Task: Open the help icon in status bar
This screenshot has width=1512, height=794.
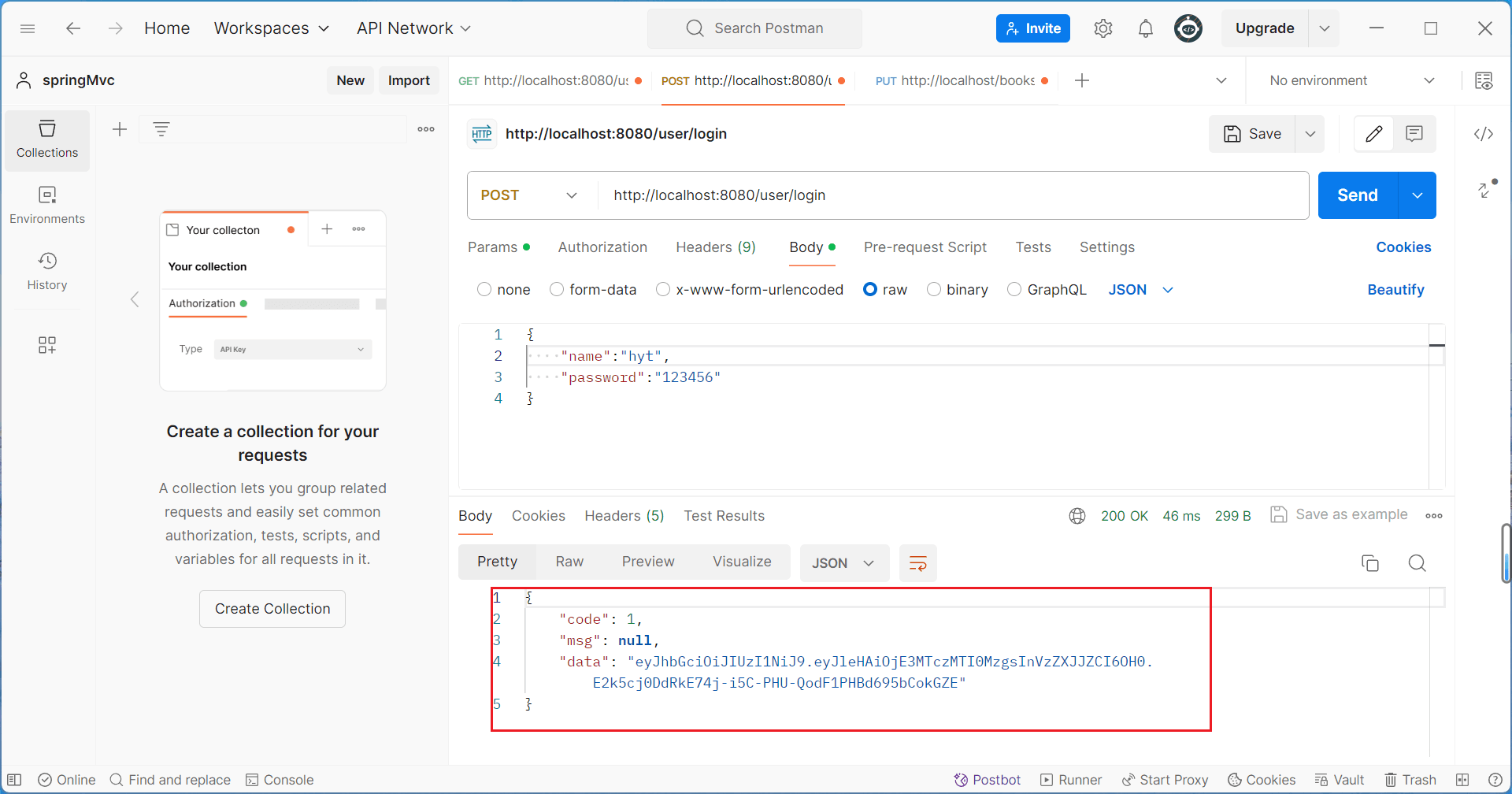Action: click(1495, 780)
